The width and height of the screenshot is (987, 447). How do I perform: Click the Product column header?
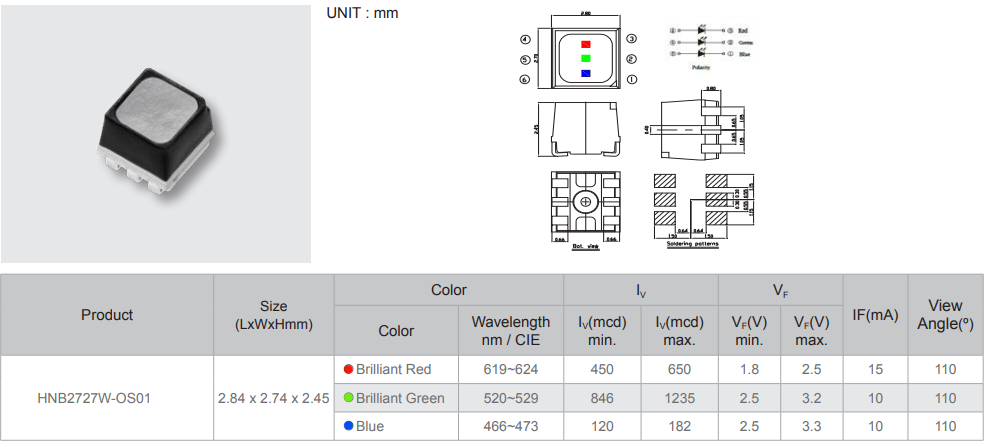[107, 315]
